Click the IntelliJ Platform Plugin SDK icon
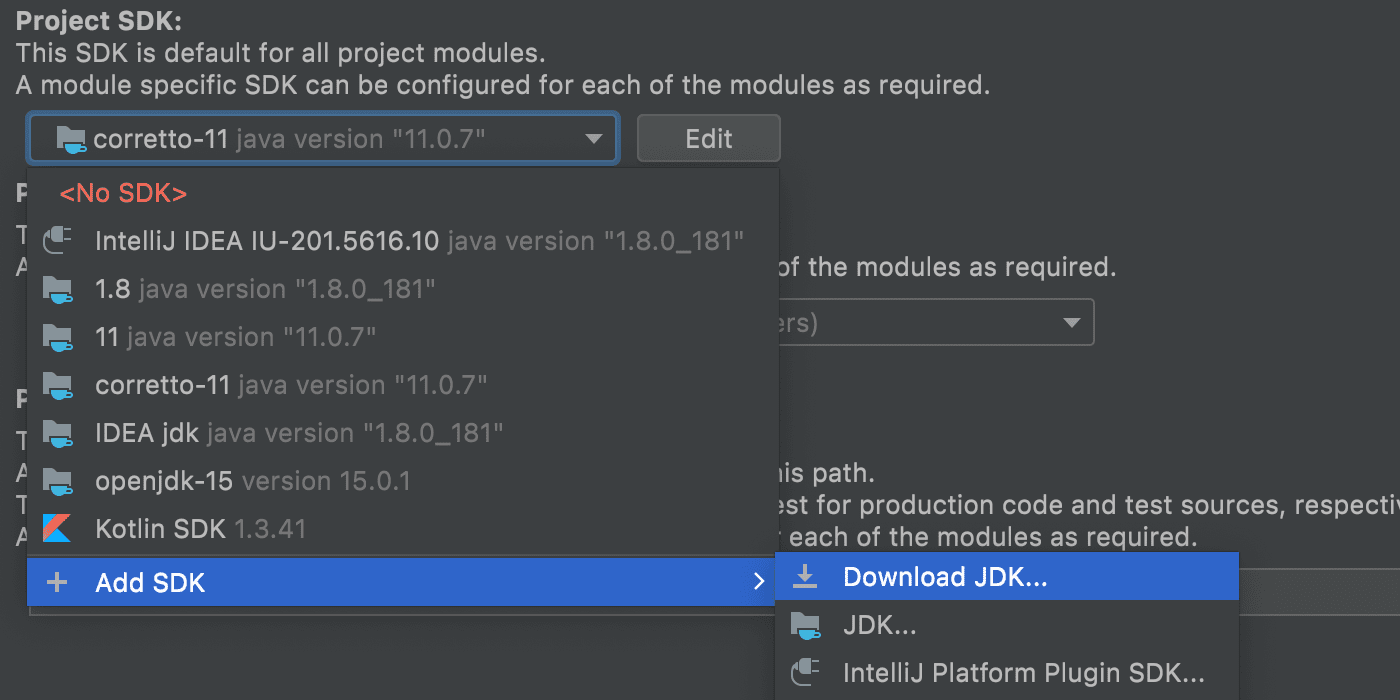1400x700 pixels. pyautogui.click(x=806, y=672)
